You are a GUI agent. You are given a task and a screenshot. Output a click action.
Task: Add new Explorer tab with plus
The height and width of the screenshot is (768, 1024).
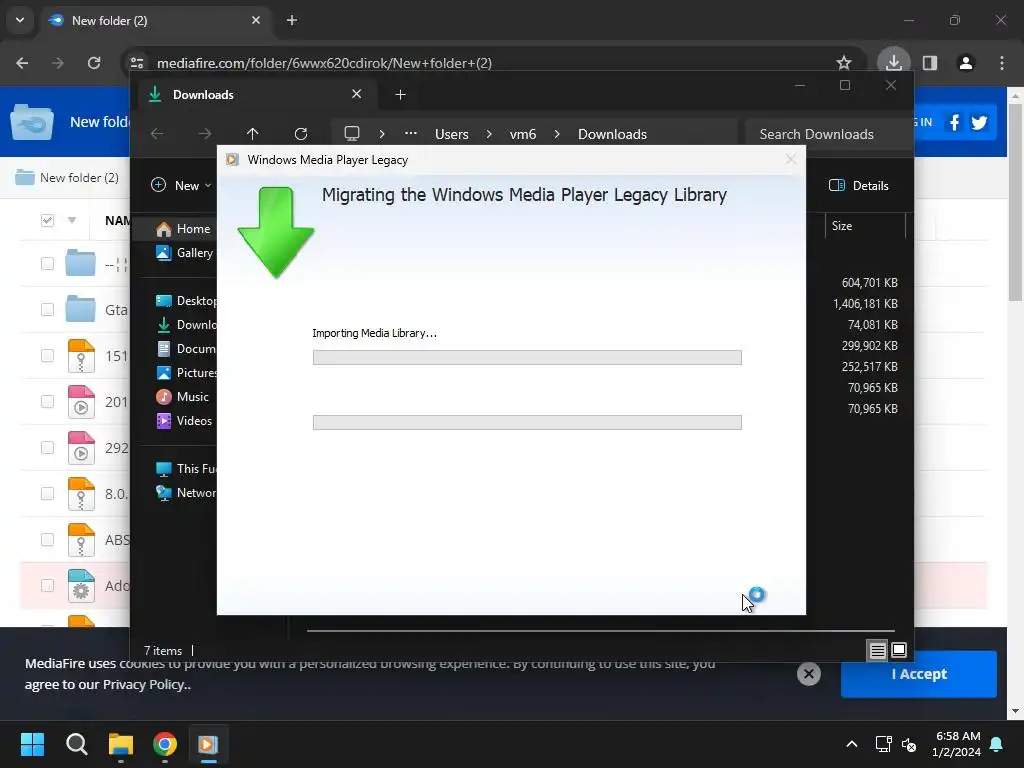[400, 95]
